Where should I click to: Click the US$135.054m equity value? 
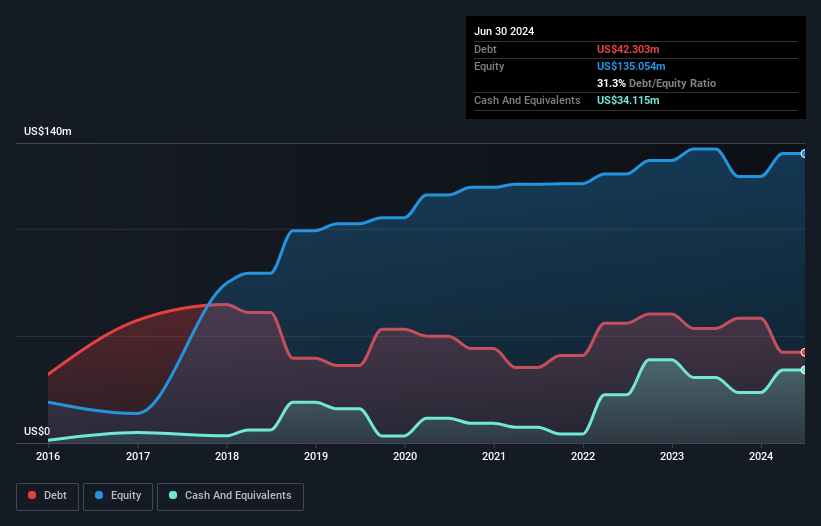point(631,66)
